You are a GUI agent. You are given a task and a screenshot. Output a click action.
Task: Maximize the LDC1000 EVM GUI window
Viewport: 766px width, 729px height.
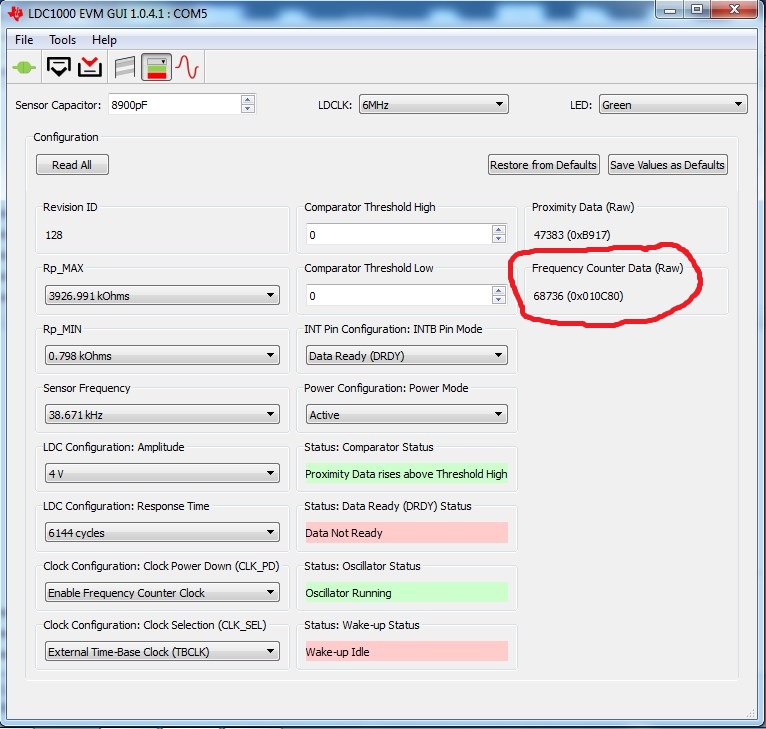coord(697,10)
